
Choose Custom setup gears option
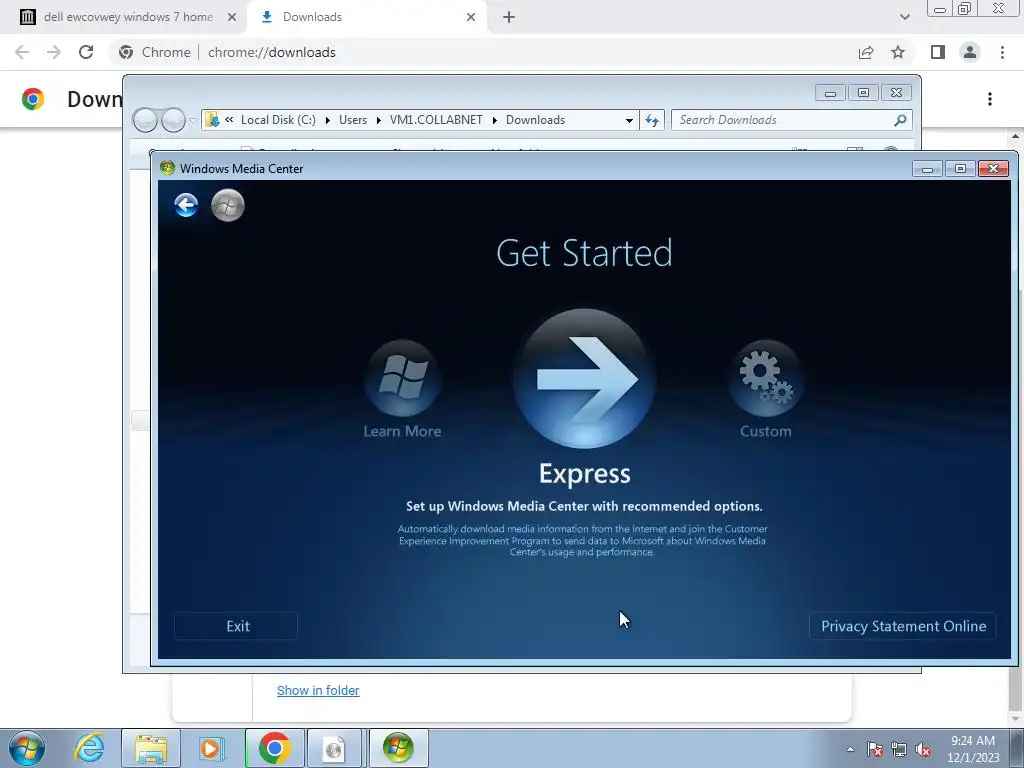(765, 378)
